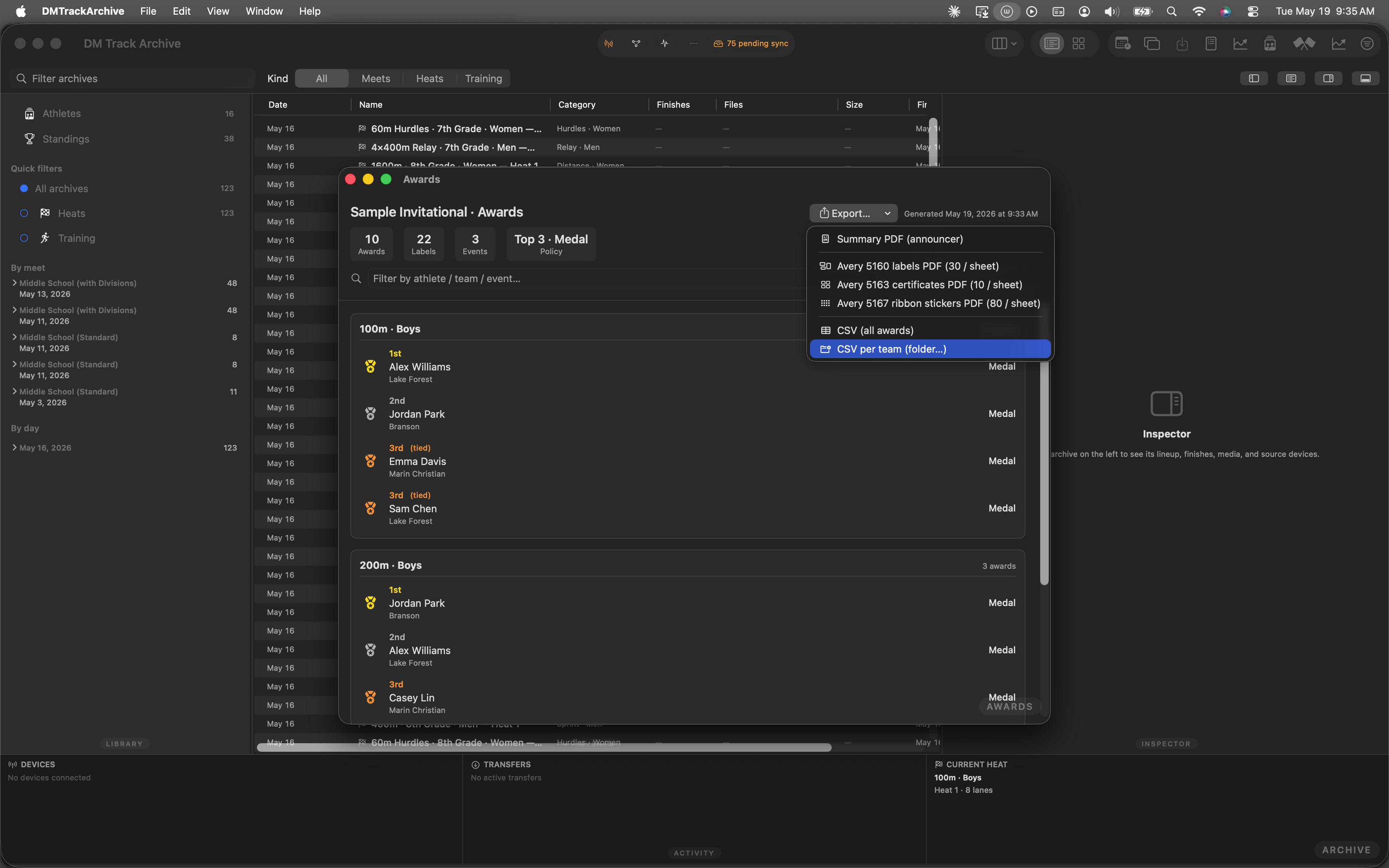Choose CSV (all awards) export option
Image resolution: width=1389 pixels, height=868 pixels.
tap(931, 330)
